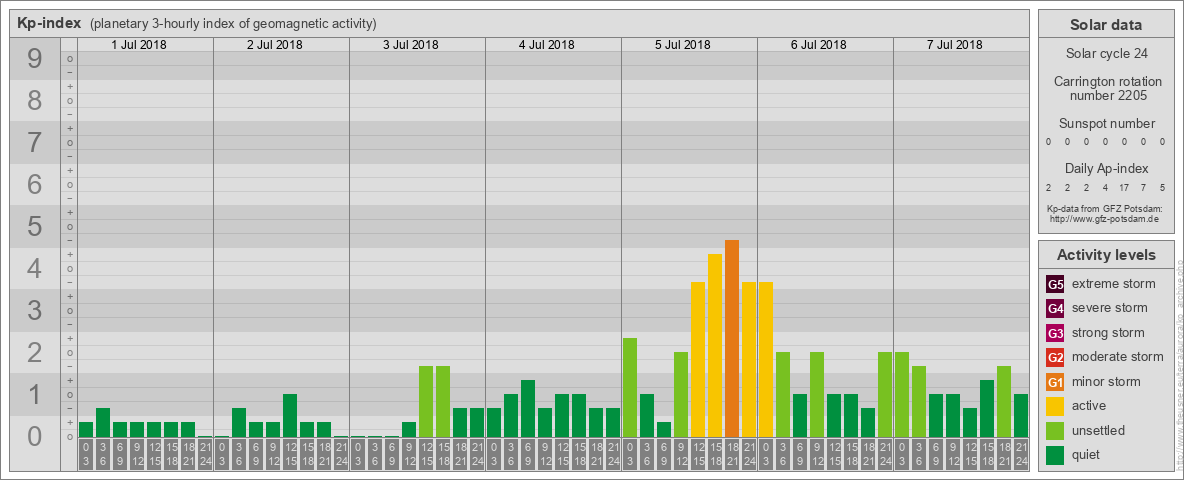The image size is (1184, 480).
Task: Click the light green 7 Jul 18-21 bar
Action: click(1004, 402)
